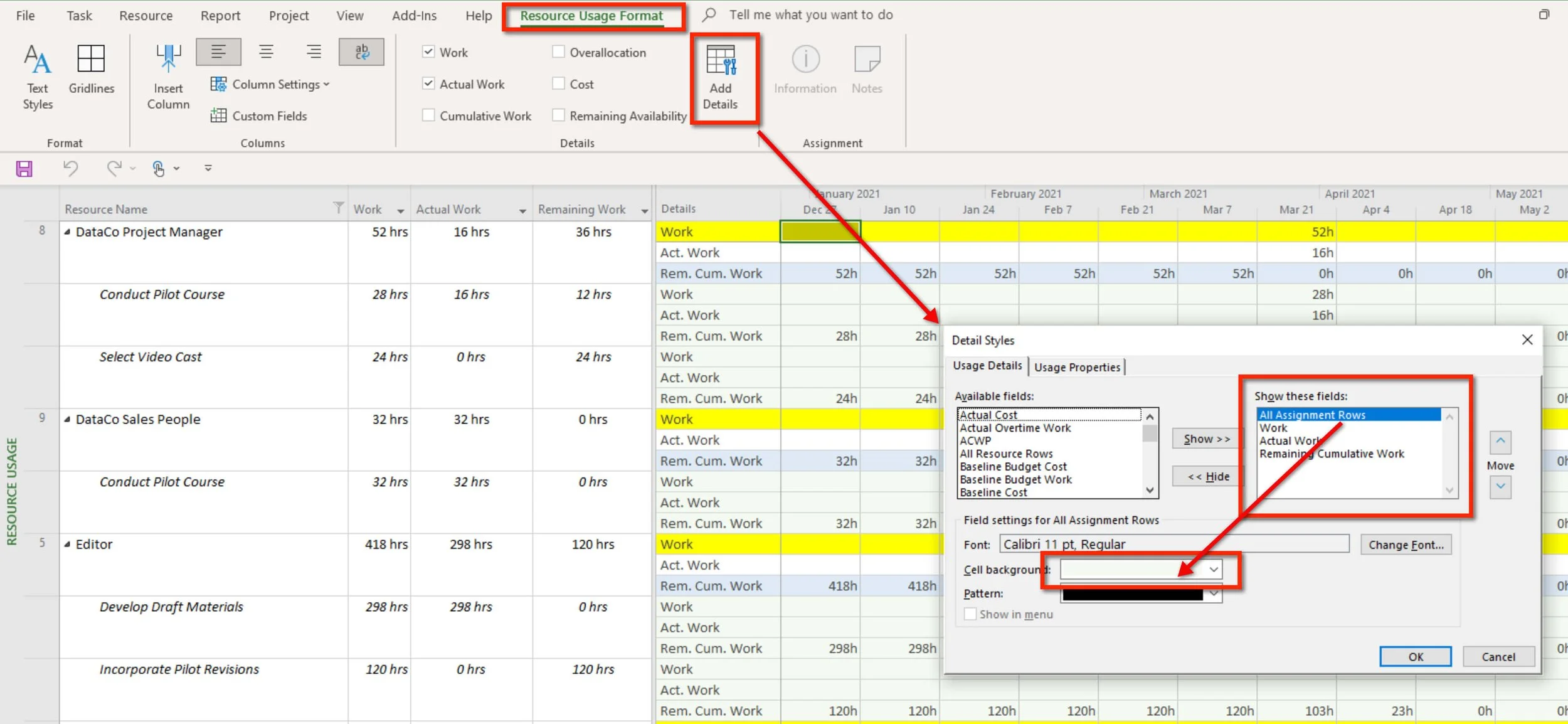The height and width of the screenshot is (724, 1568).
Task: Enable Remaining Availability checkbox
Action: (558, 115)
